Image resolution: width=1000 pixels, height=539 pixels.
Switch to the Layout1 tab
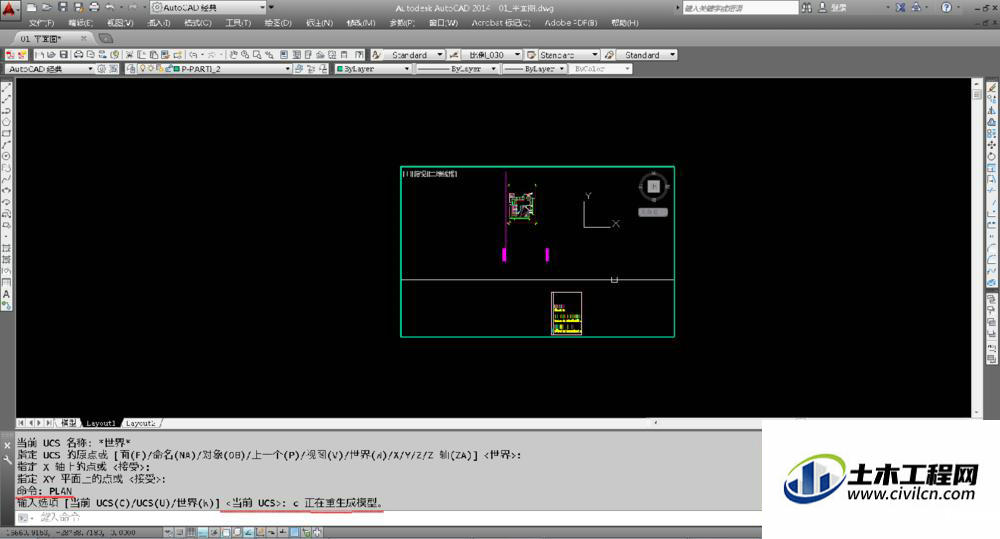(101, 423)
